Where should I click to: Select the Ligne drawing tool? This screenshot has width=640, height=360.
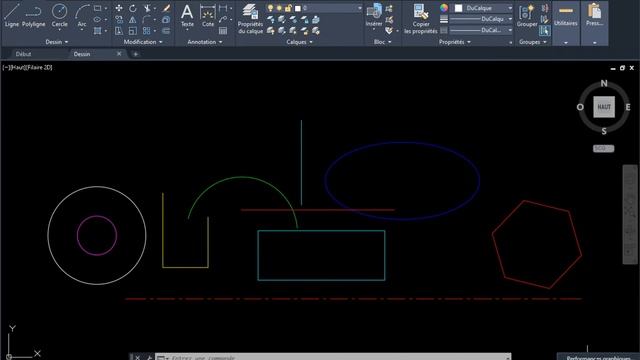click(x=11, y=16)
